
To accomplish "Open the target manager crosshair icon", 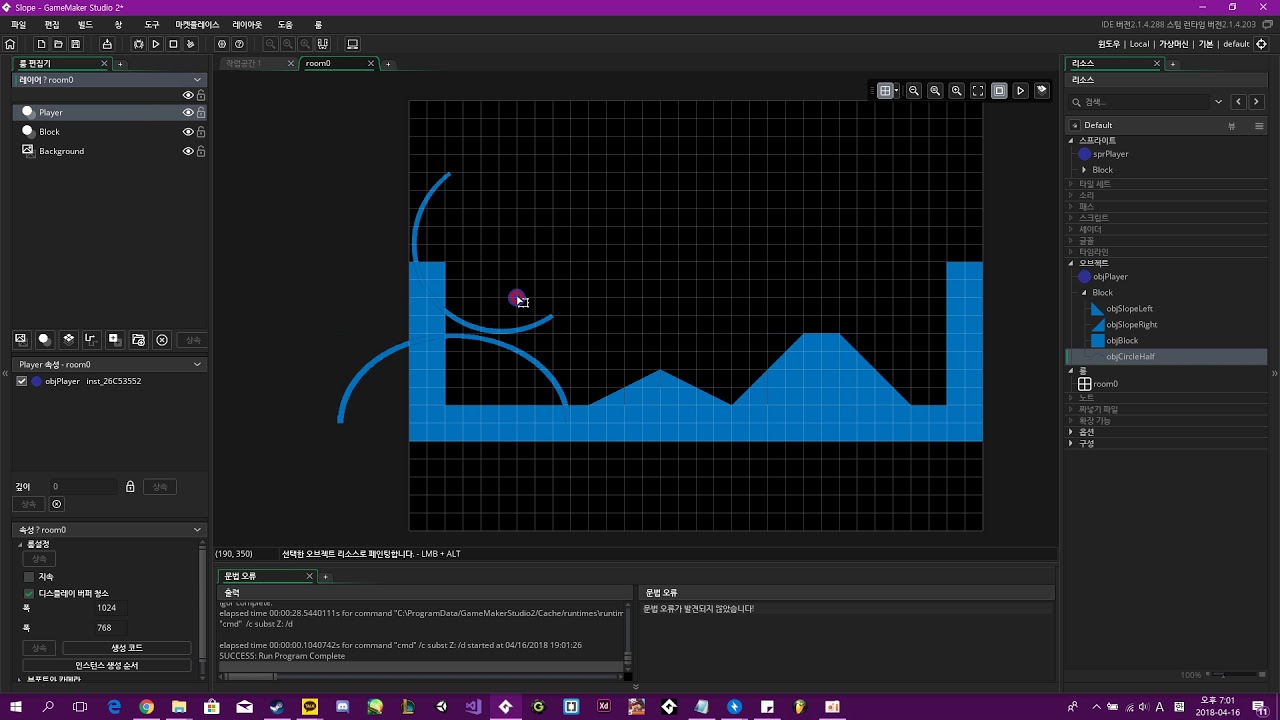I will pyautogui.click(x=1261, y=44).
